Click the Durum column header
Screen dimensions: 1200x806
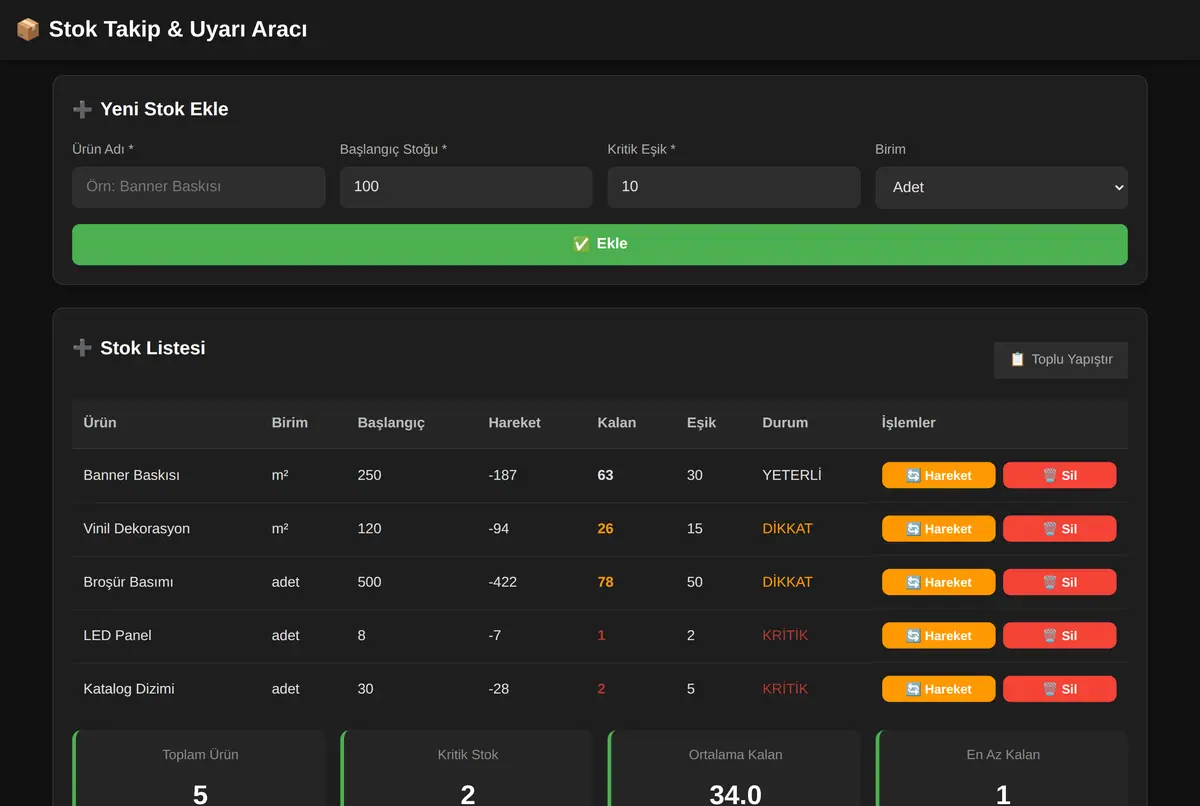click(785, 423)
